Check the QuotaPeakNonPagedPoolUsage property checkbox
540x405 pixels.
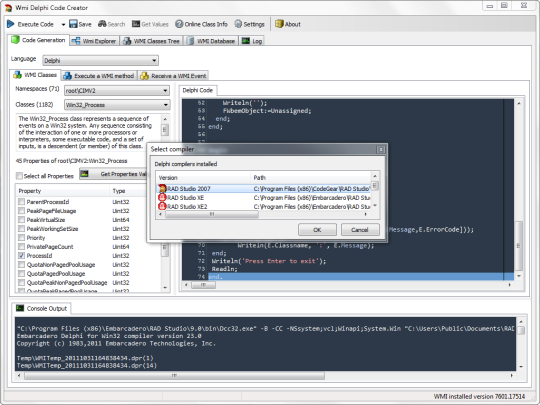click(x=21, y=282)
